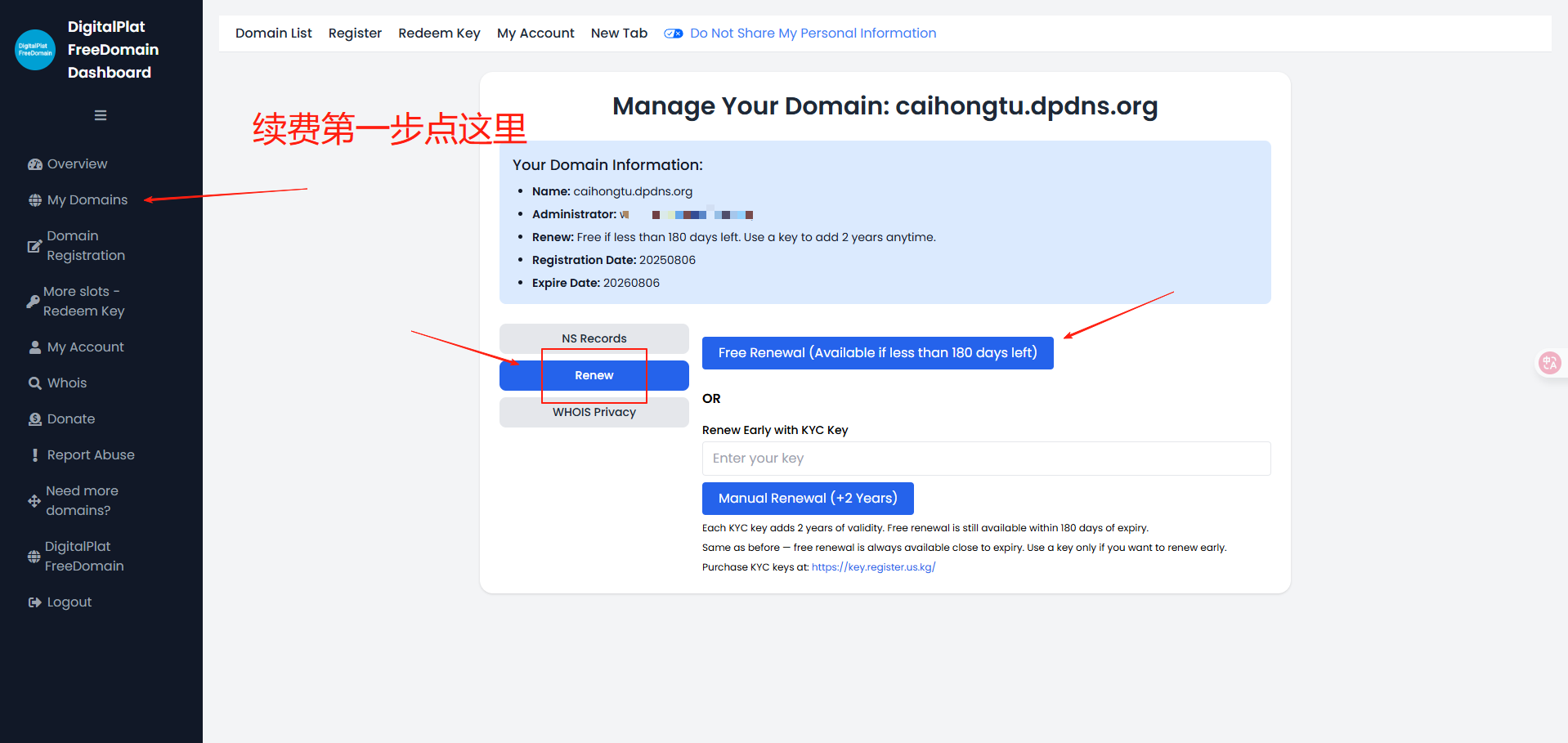
Task: Switch to the WHOIS Privacy tab
Action: [594, 413]
